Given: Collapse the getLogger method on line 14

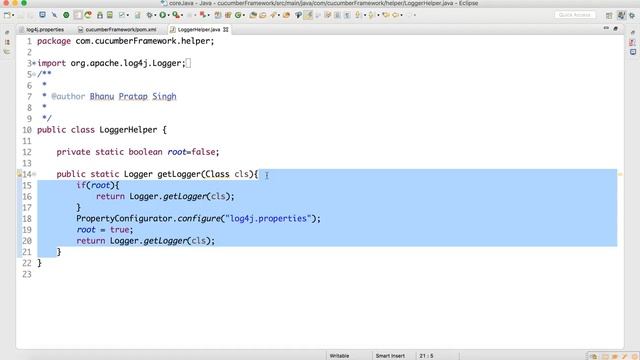Looking at the screenshot, I should point(34,174).
